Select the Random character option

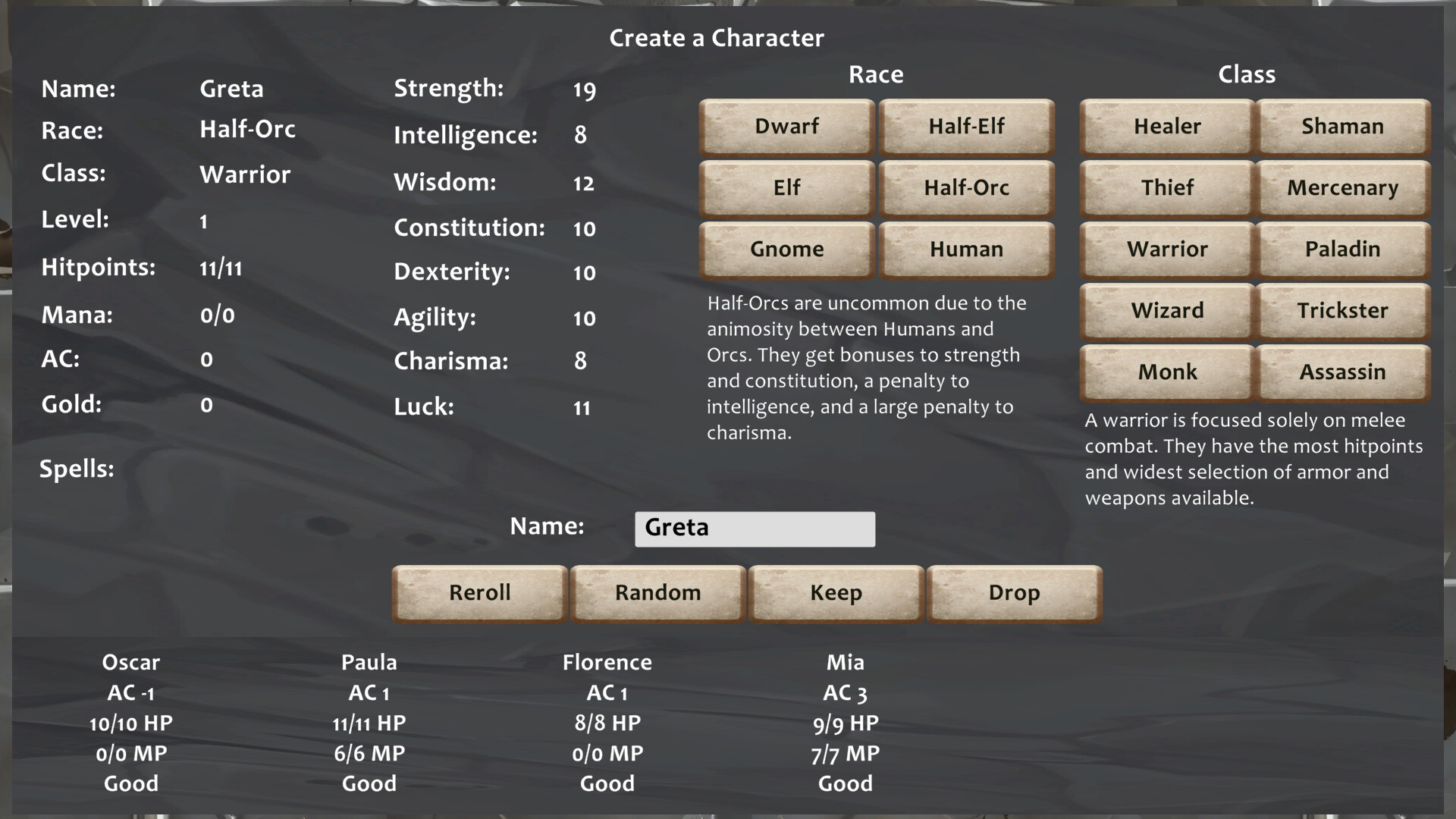pyautogui.click(x=658, y=592)
